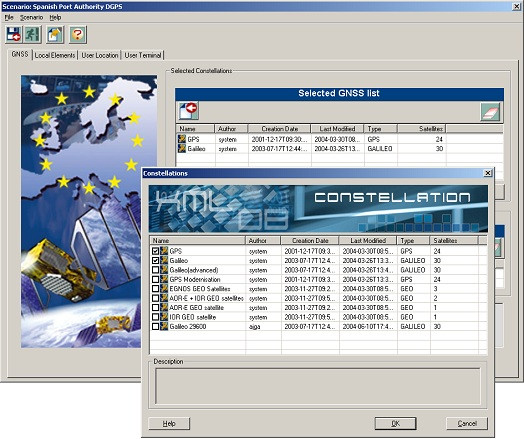
Task: Click Satellites header in Selected GNSS list
Action: pos(422,129)
